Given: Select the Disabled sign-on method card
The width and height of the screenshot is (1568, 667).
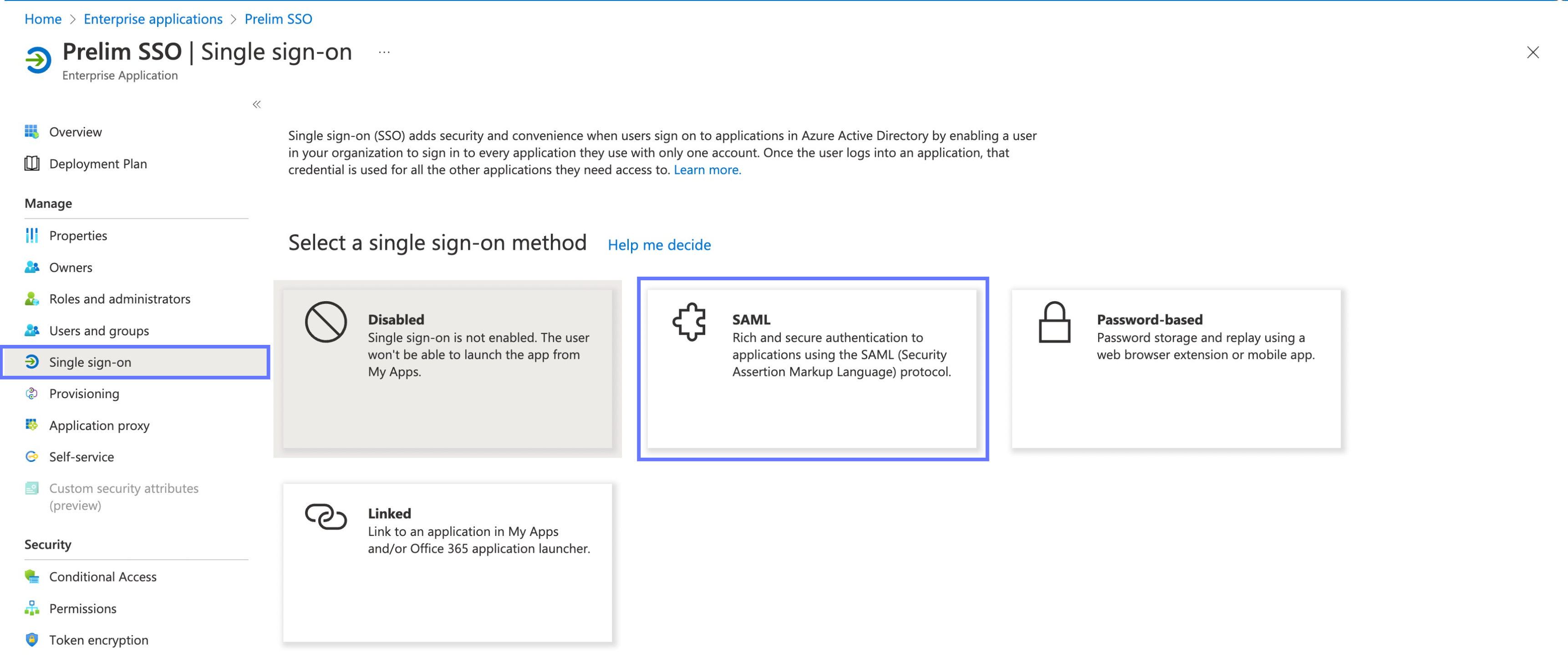Looking at the screenshot, I should 448,369.
